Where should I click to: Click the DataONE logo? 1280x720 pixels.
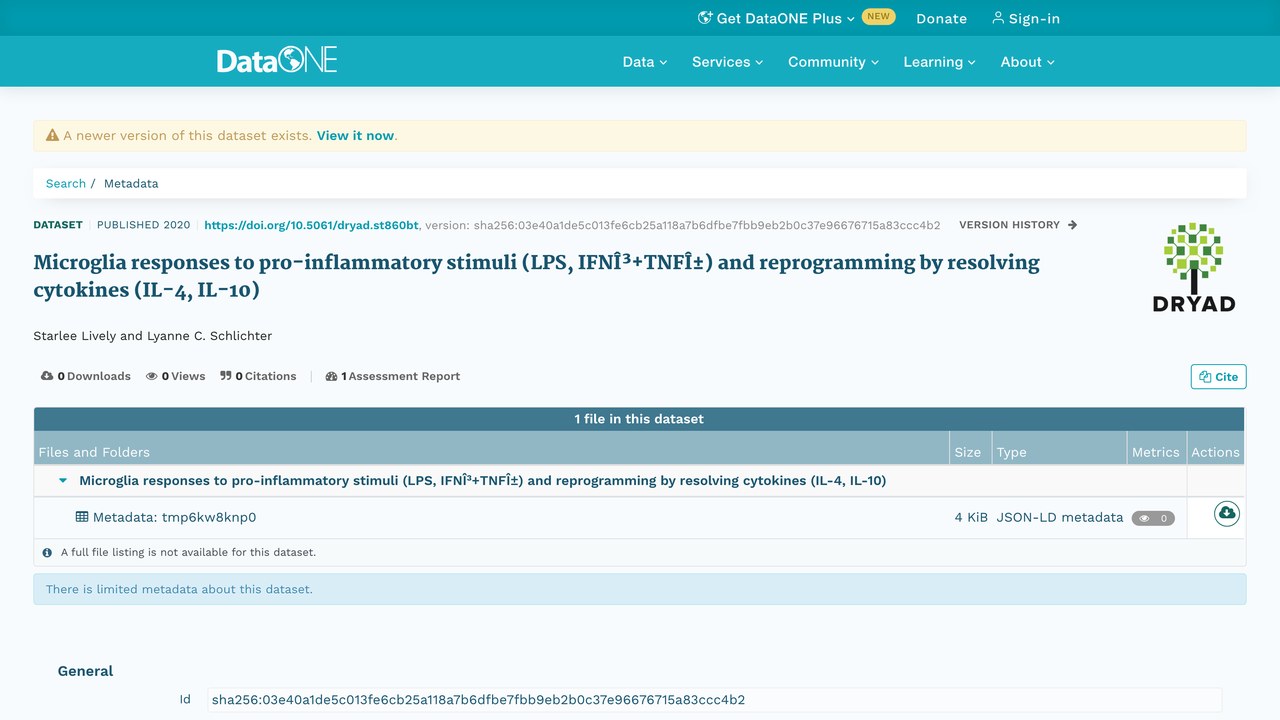click(x=277, y=61)
